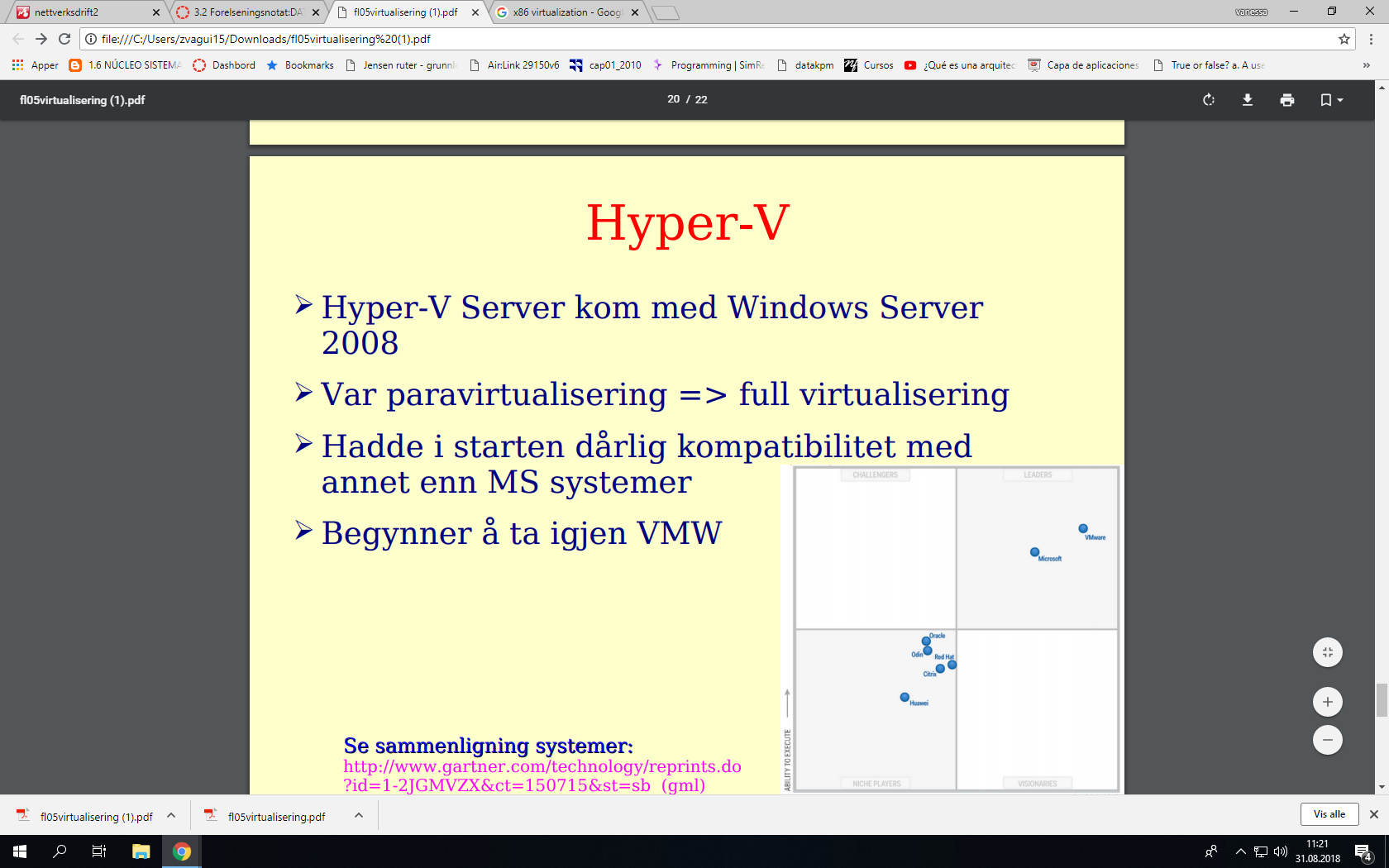Click the Chrome taskbar icon
The image size is (1389, 868).
click(182, 851)
